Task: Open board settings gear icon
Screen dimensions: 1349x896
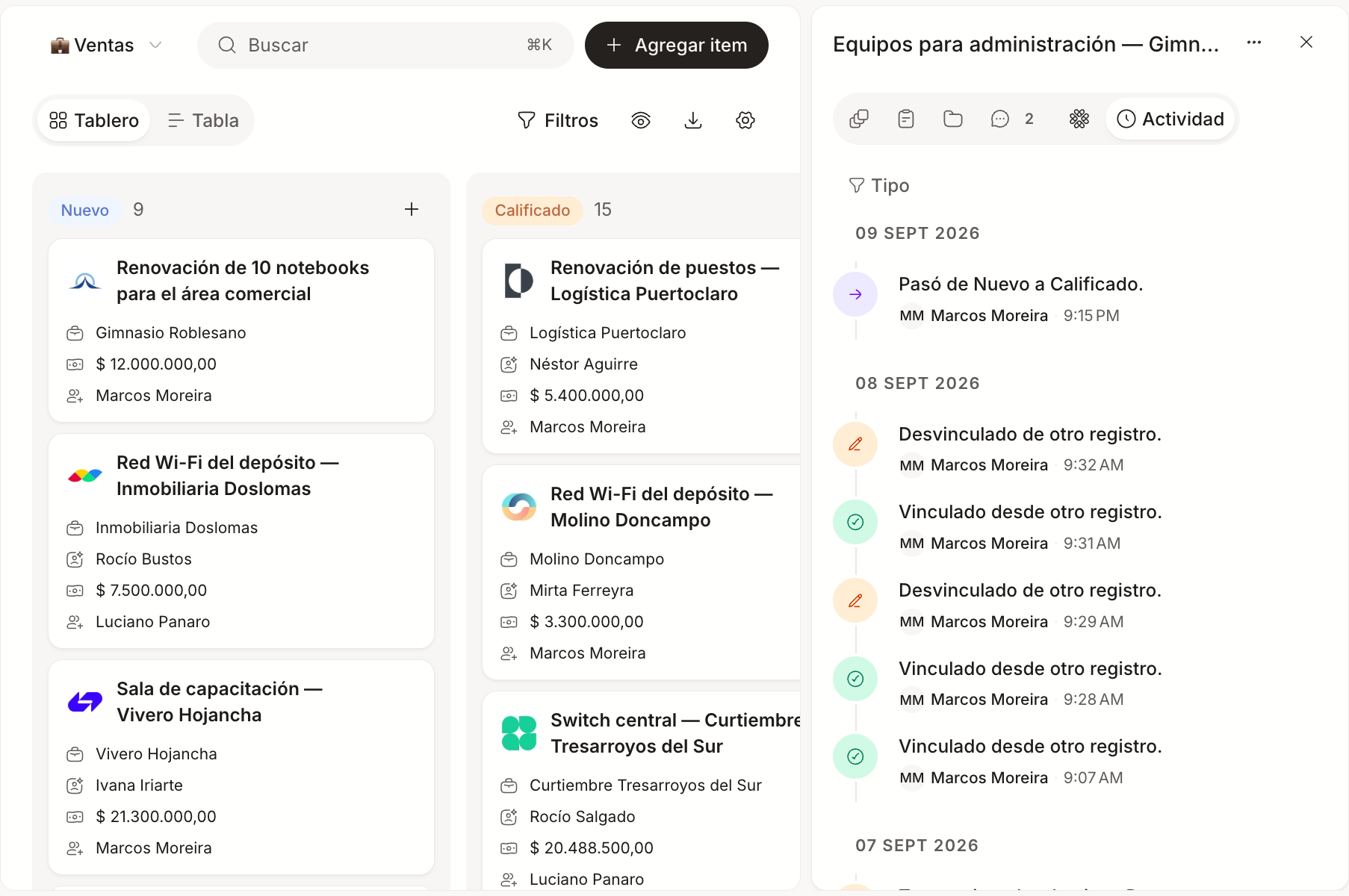Action: pyautogui.click(x=745, y=120)
